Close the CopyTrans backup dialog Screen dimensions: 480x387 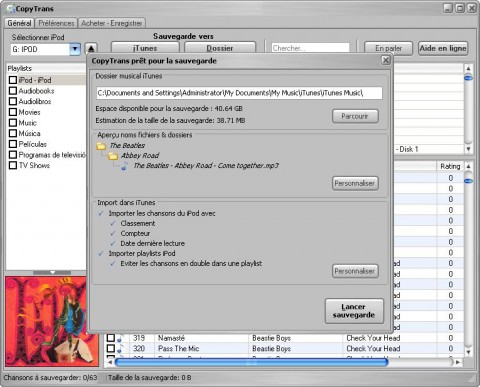(386, 60)
